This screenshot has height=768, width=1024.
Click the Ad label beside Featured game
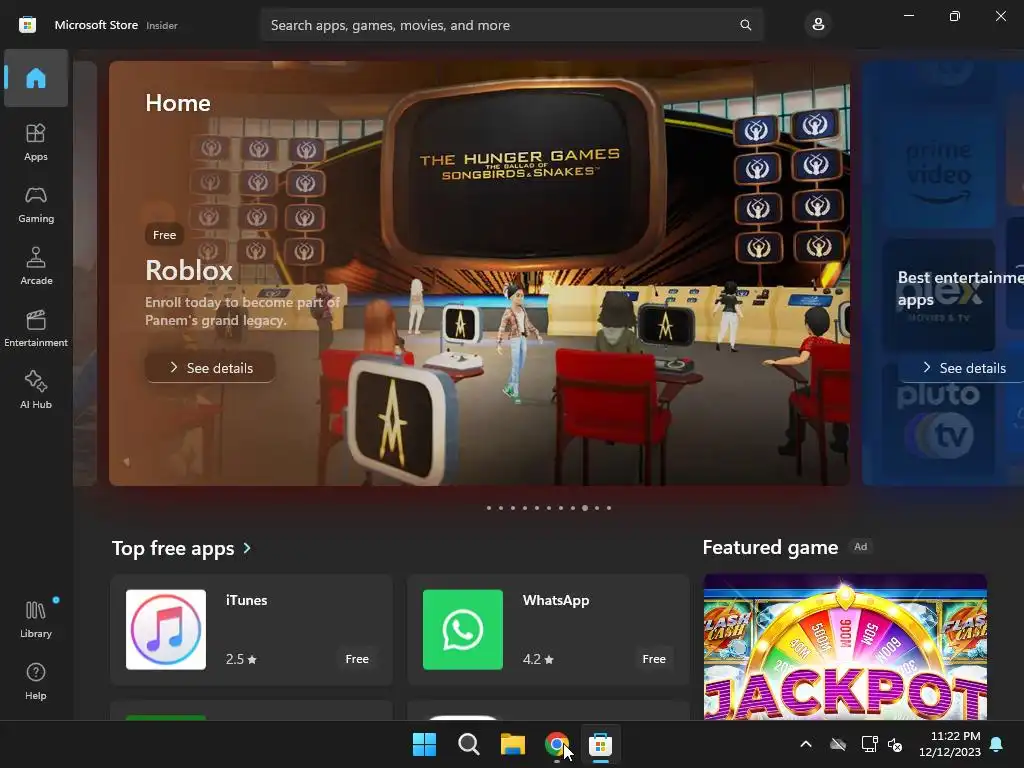click(861, 547)
